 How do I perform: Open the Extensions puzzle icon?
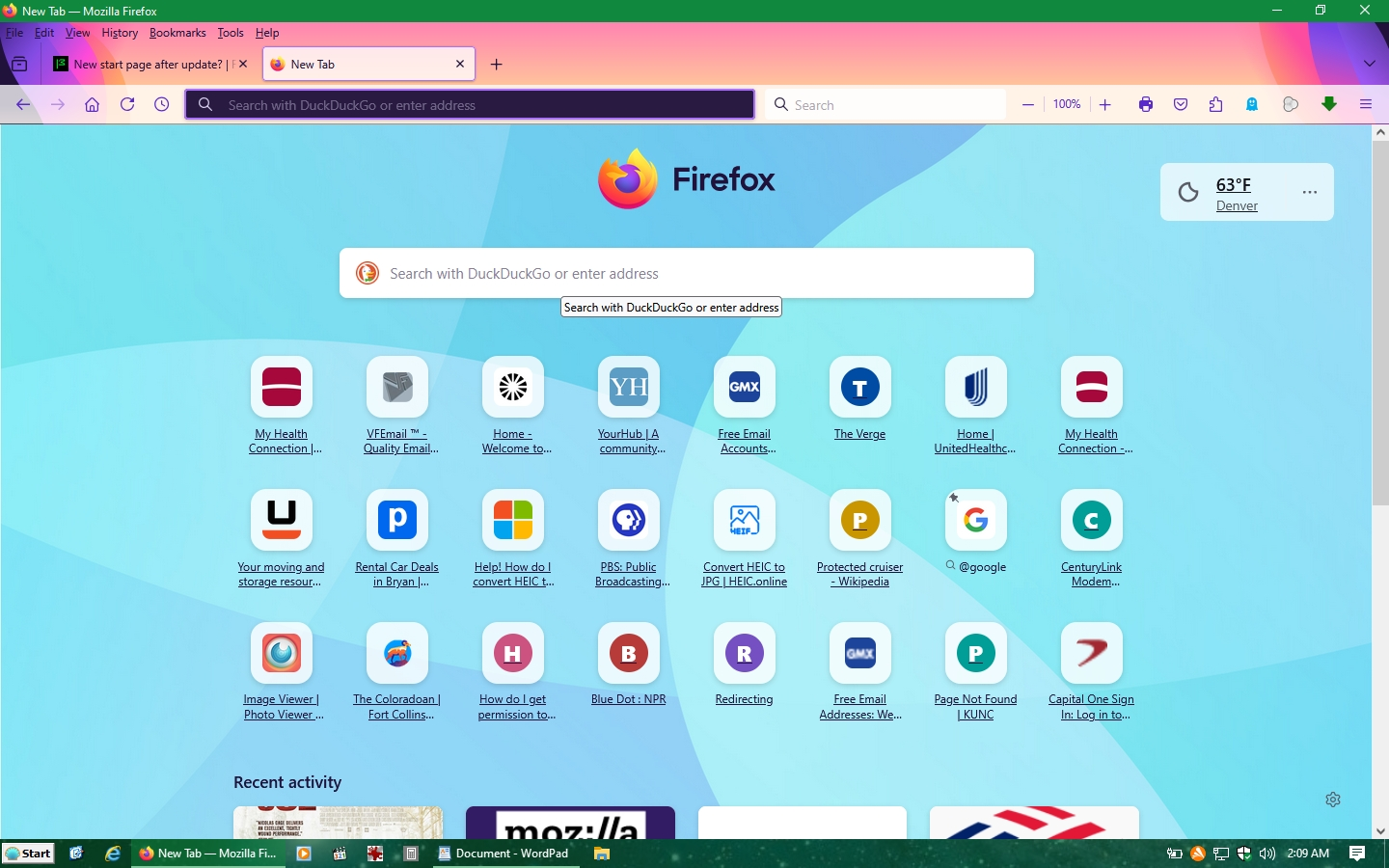click(x=1215, y=104)
